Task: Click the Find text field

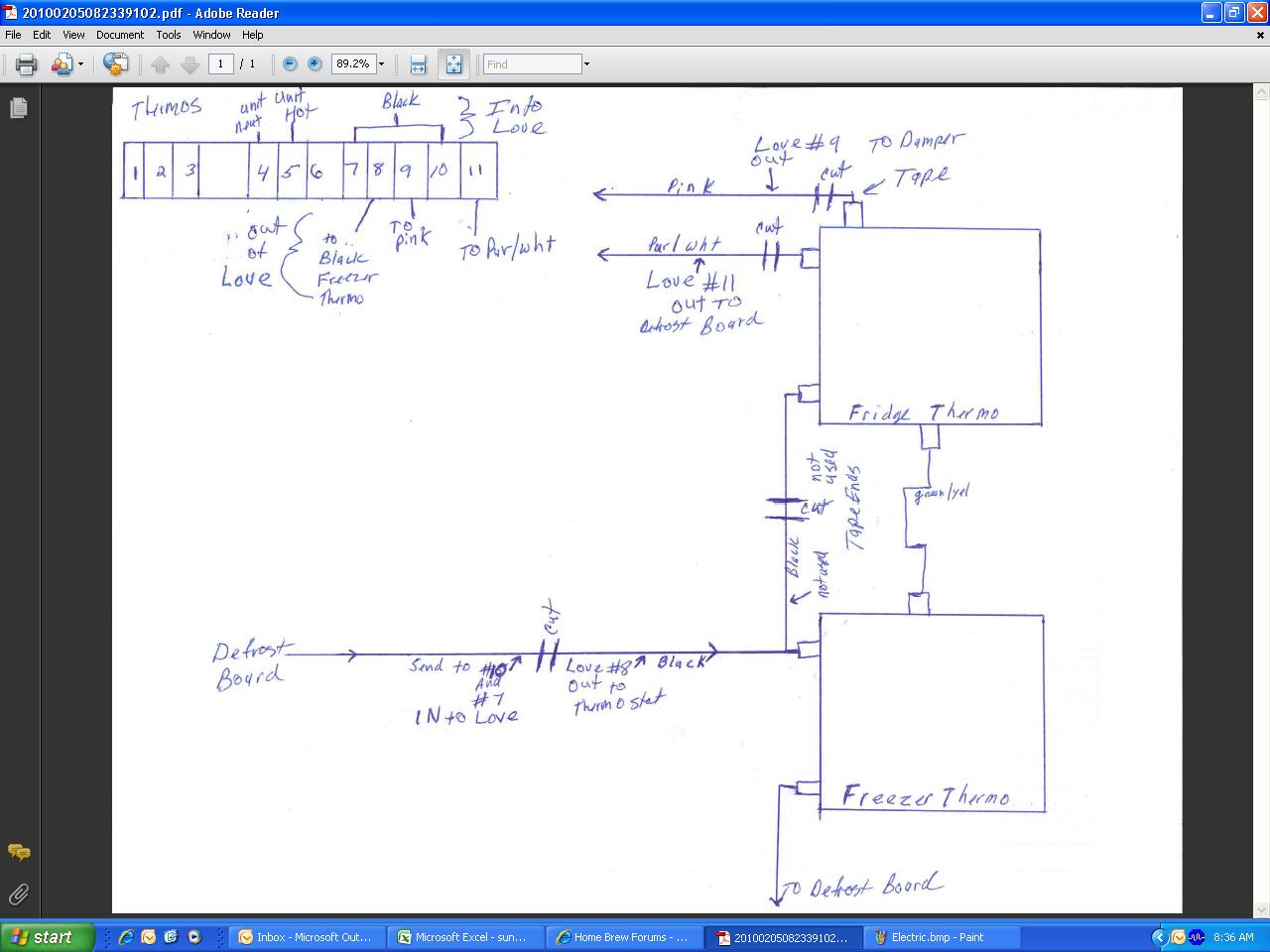Action: (x=532, y=64)
